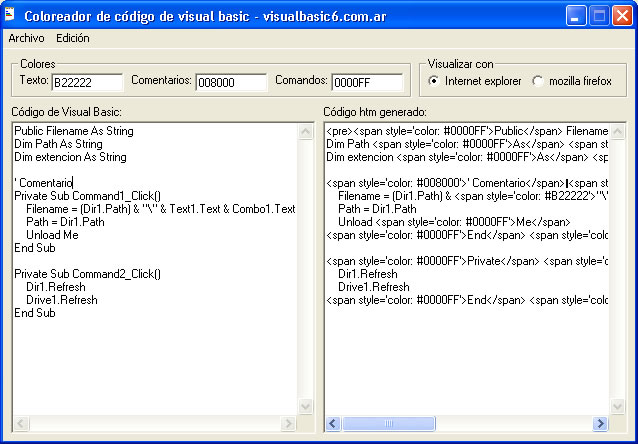Click into the Comentarios color field

tap(231, 82)
